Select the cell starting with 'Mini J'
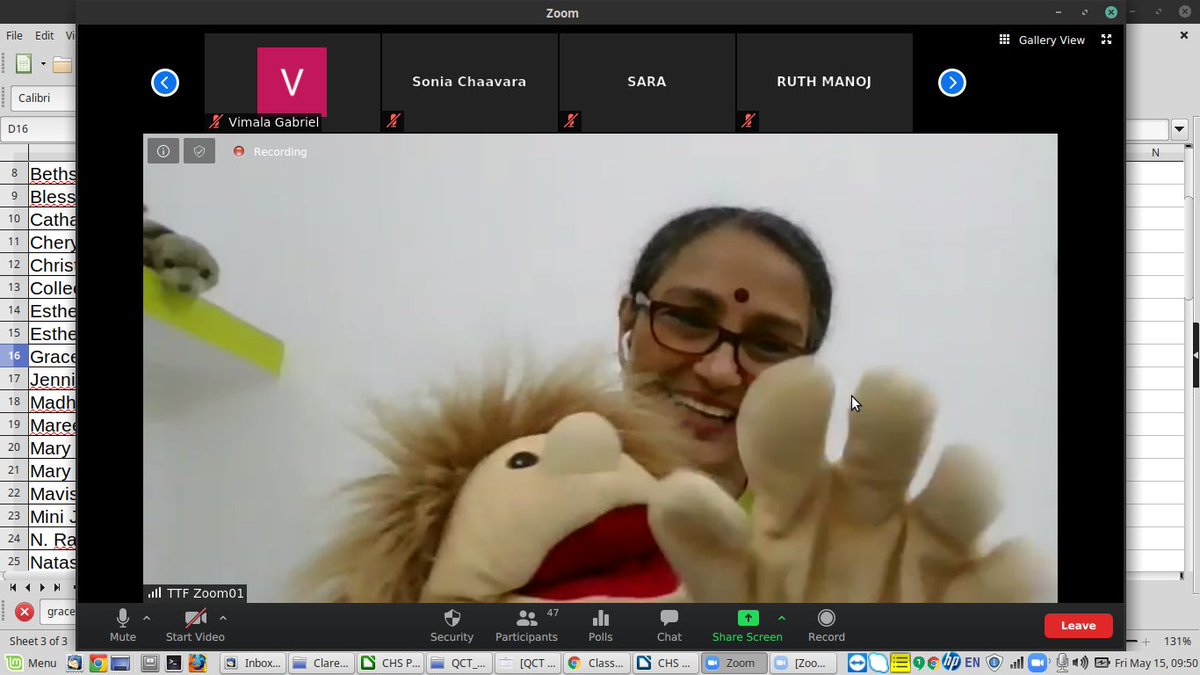 [53, 517]
